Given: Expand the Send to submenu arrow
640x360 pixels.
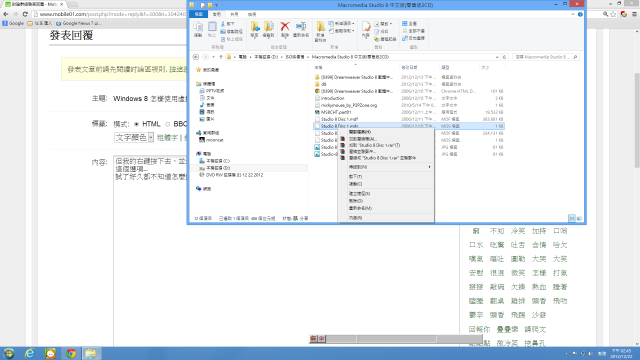Looking at the screenshot, I should click(x=429, y=167).
